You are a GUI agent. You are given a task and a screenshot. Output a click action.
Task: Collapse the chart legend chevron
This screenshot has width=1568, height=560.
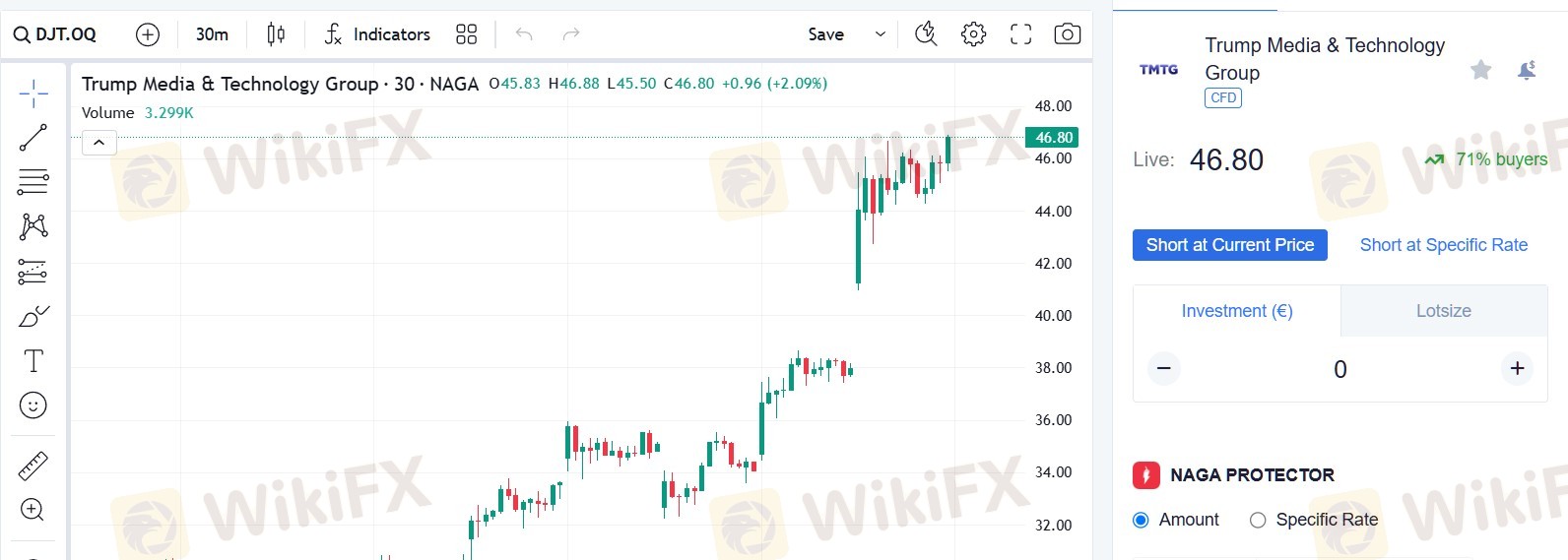pos(99,144)
